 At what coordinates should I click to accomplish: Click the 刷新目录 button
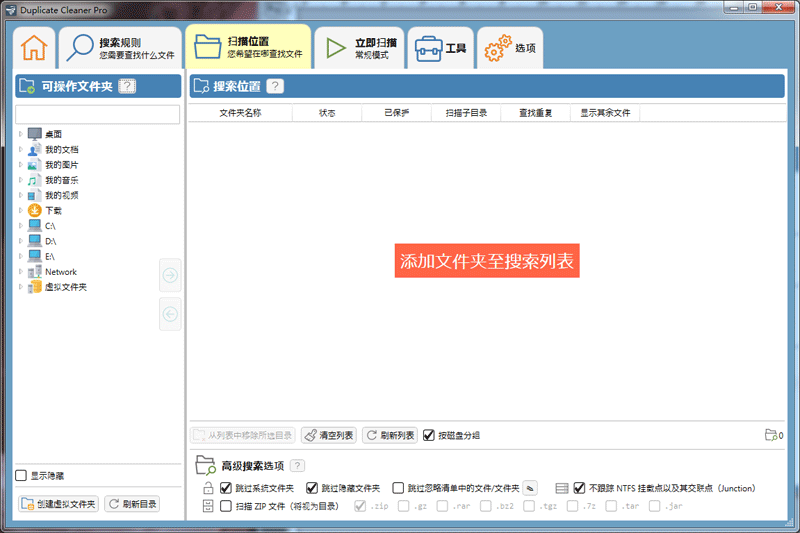click(x=132, y=504)
